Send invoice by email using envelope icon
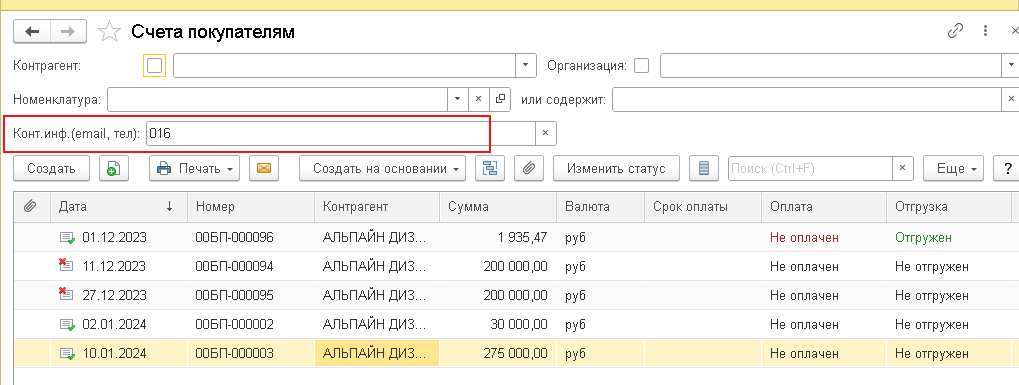 pyautogui.click(x=263, y=168)
